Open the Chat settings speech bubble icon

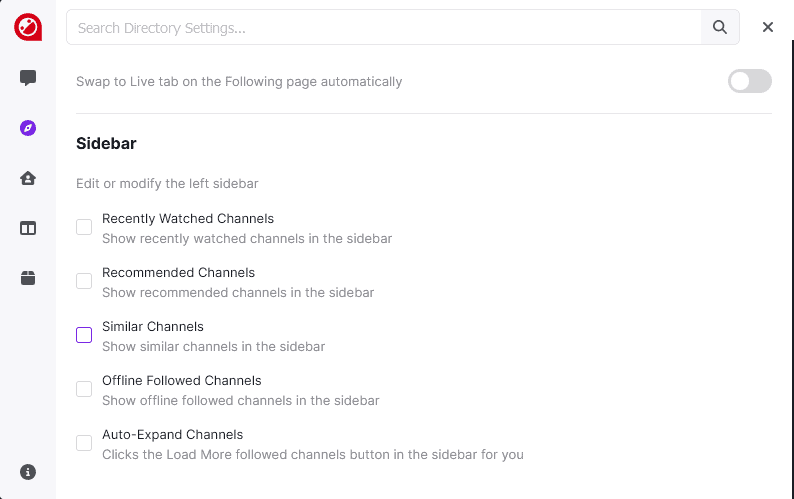28,78
